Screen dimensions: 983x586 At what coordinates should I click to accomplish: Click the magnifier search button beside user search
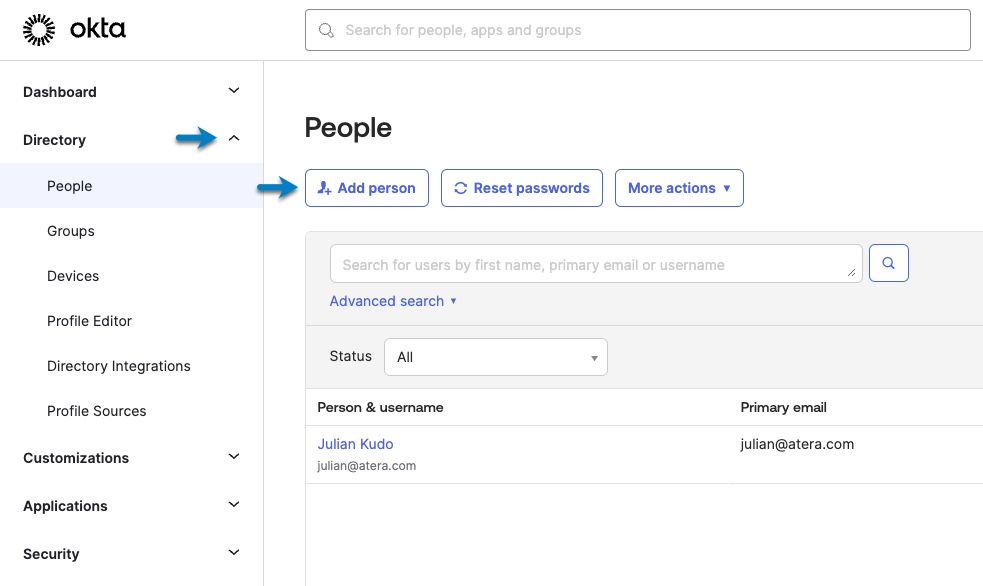(888, 263)
